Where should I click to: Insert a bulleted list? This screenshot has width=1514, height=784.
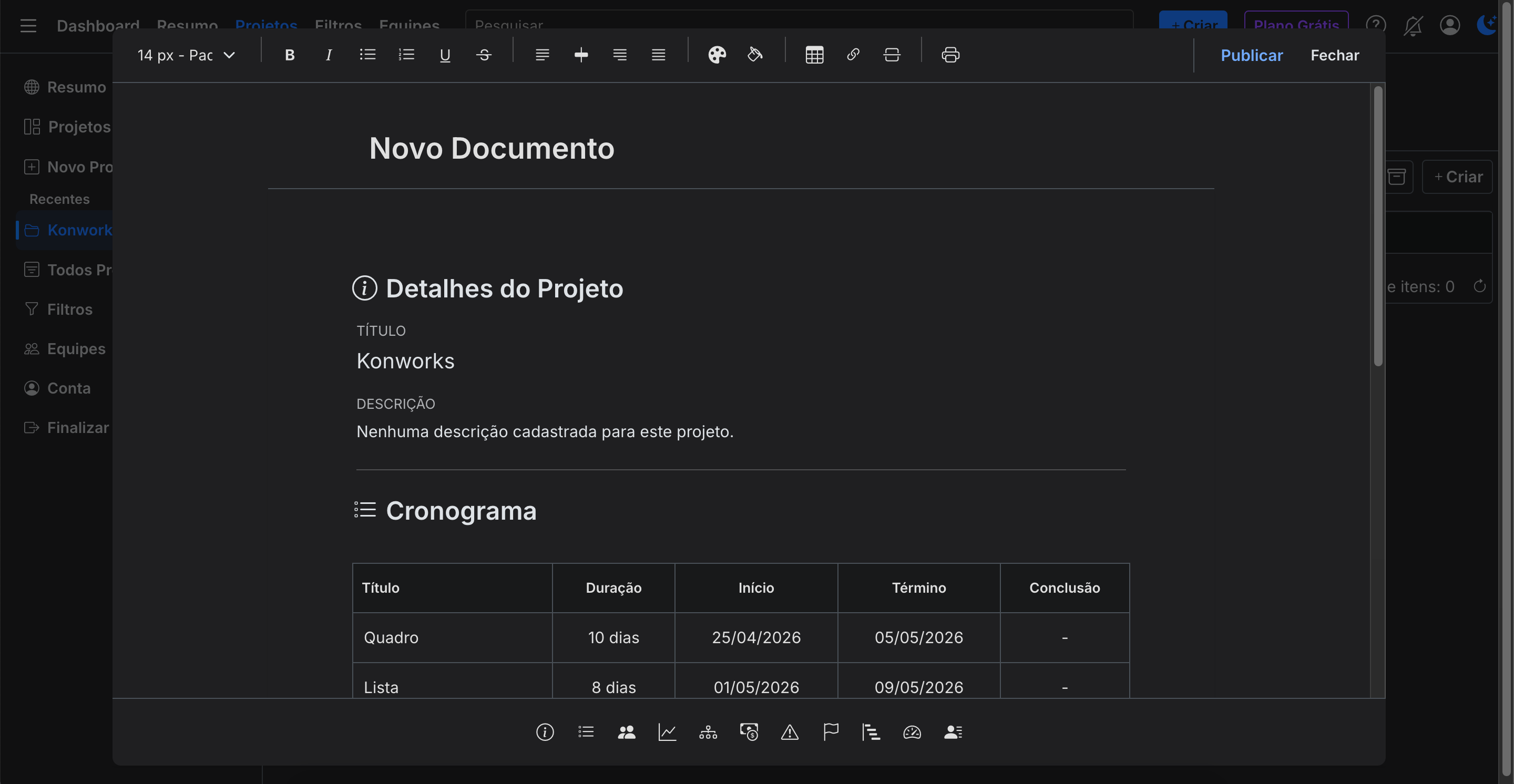367,55
